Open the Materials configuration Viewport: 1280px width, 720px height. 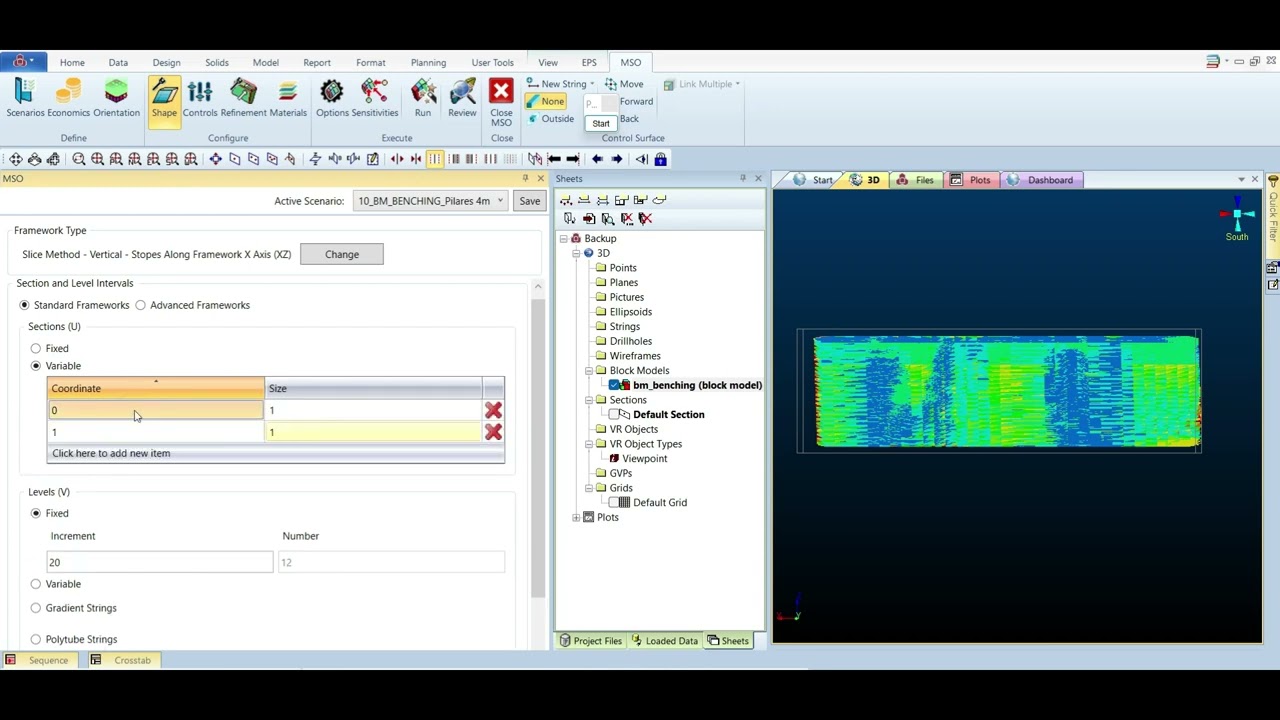(288, 99)
